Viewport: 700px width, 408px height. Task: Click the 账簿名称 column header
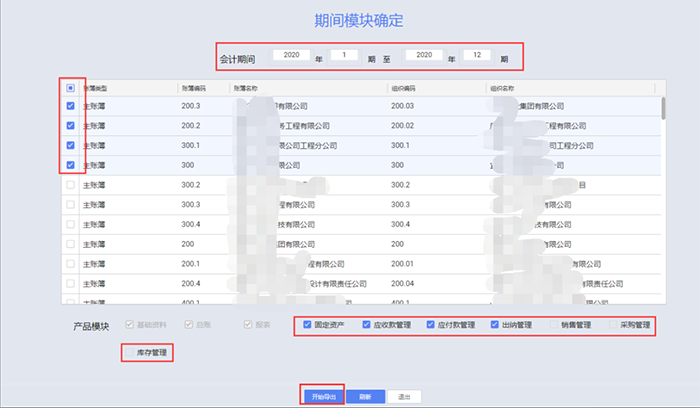246,88
